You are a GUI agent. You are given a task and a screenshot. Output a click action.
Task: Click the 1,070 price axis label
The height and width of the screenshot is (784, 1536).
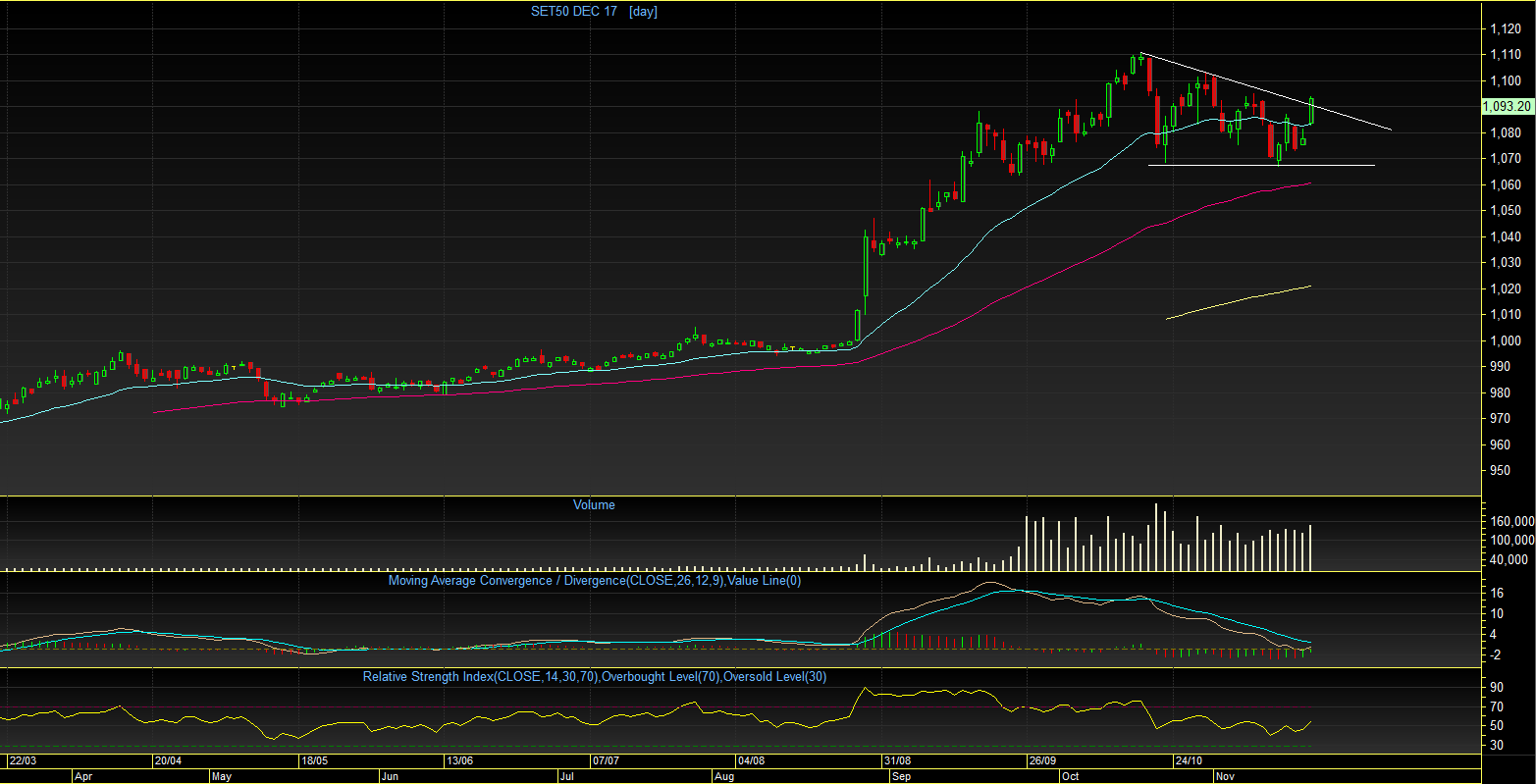(1507, 159)
